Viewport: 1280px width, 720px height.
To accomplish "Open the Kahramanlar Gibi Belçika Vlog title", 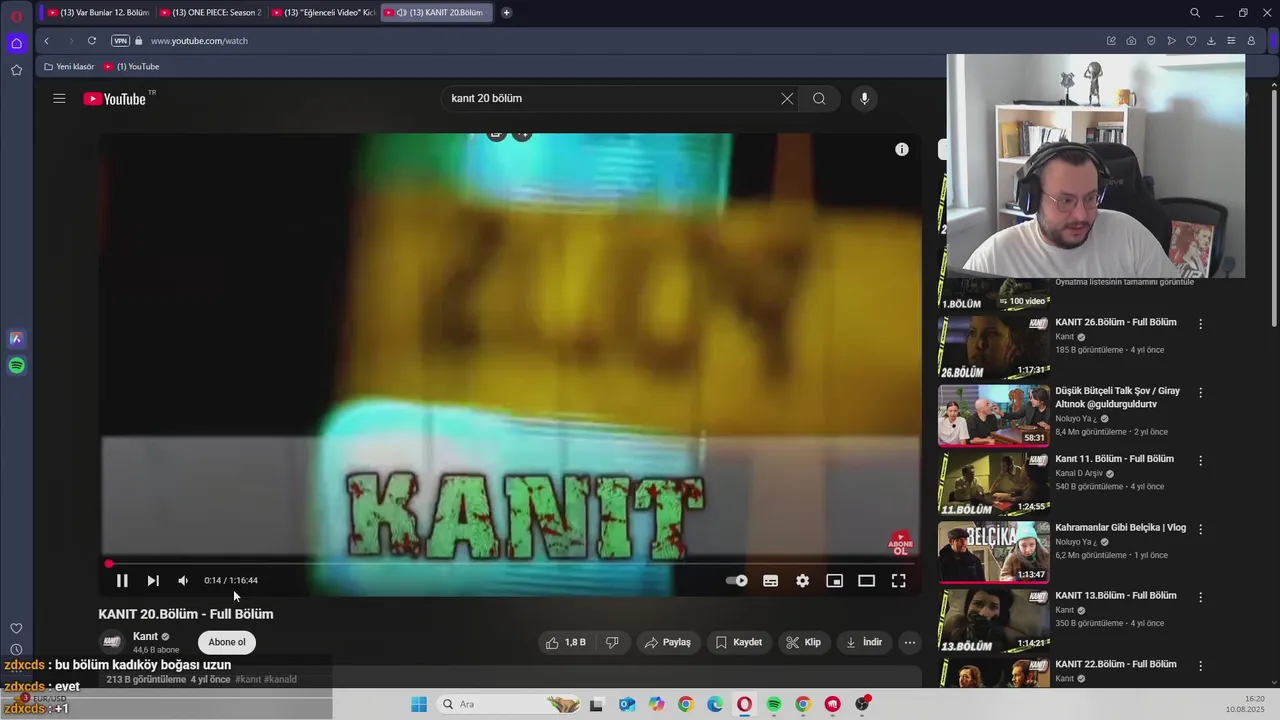I will click(1120, 527).
